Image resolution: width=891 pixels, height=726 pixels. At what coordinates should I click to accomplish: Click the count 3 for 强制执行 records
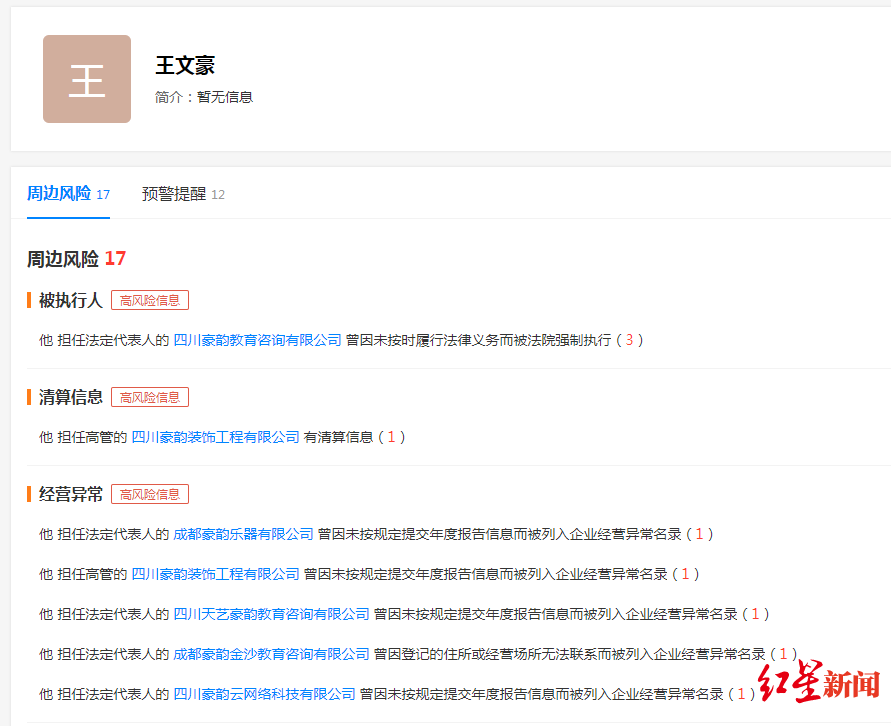coord(629,340)
